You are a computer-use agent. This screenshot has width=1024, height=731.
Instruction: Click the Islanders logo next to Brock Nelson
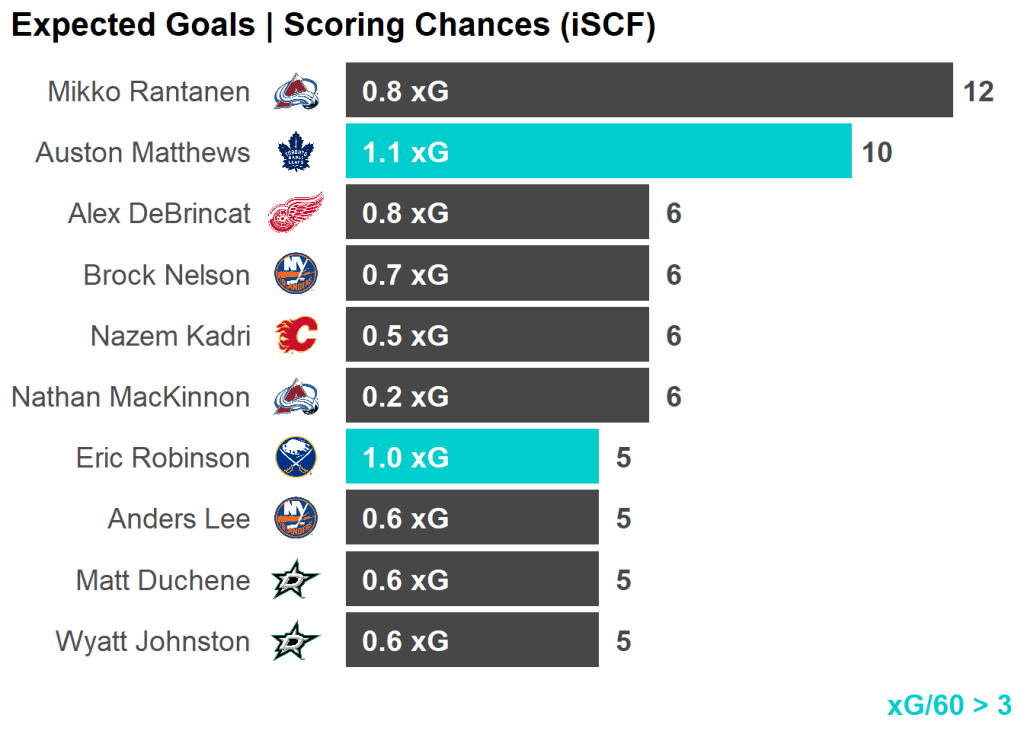click(296, 274)
